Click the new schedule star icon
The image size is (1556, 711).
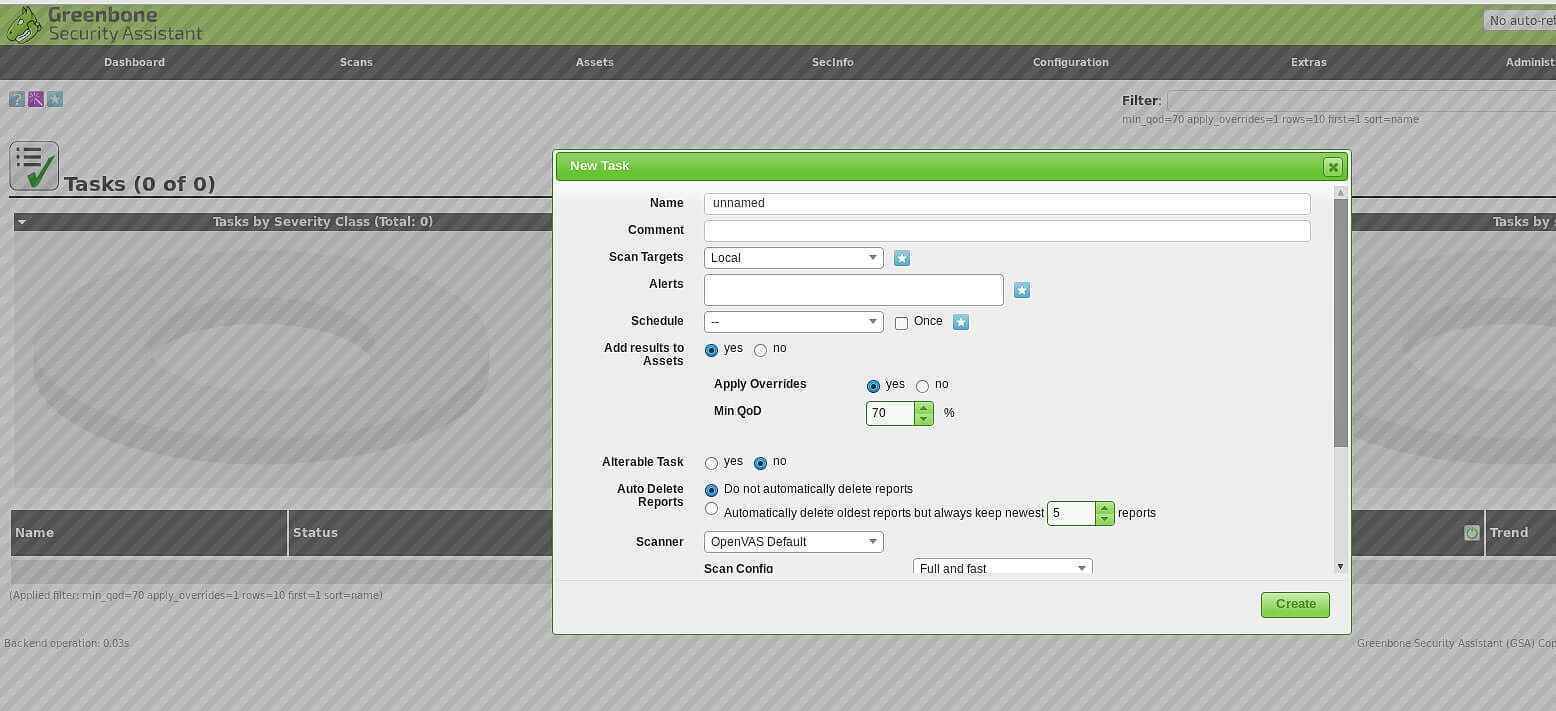(x=961, y=322)
